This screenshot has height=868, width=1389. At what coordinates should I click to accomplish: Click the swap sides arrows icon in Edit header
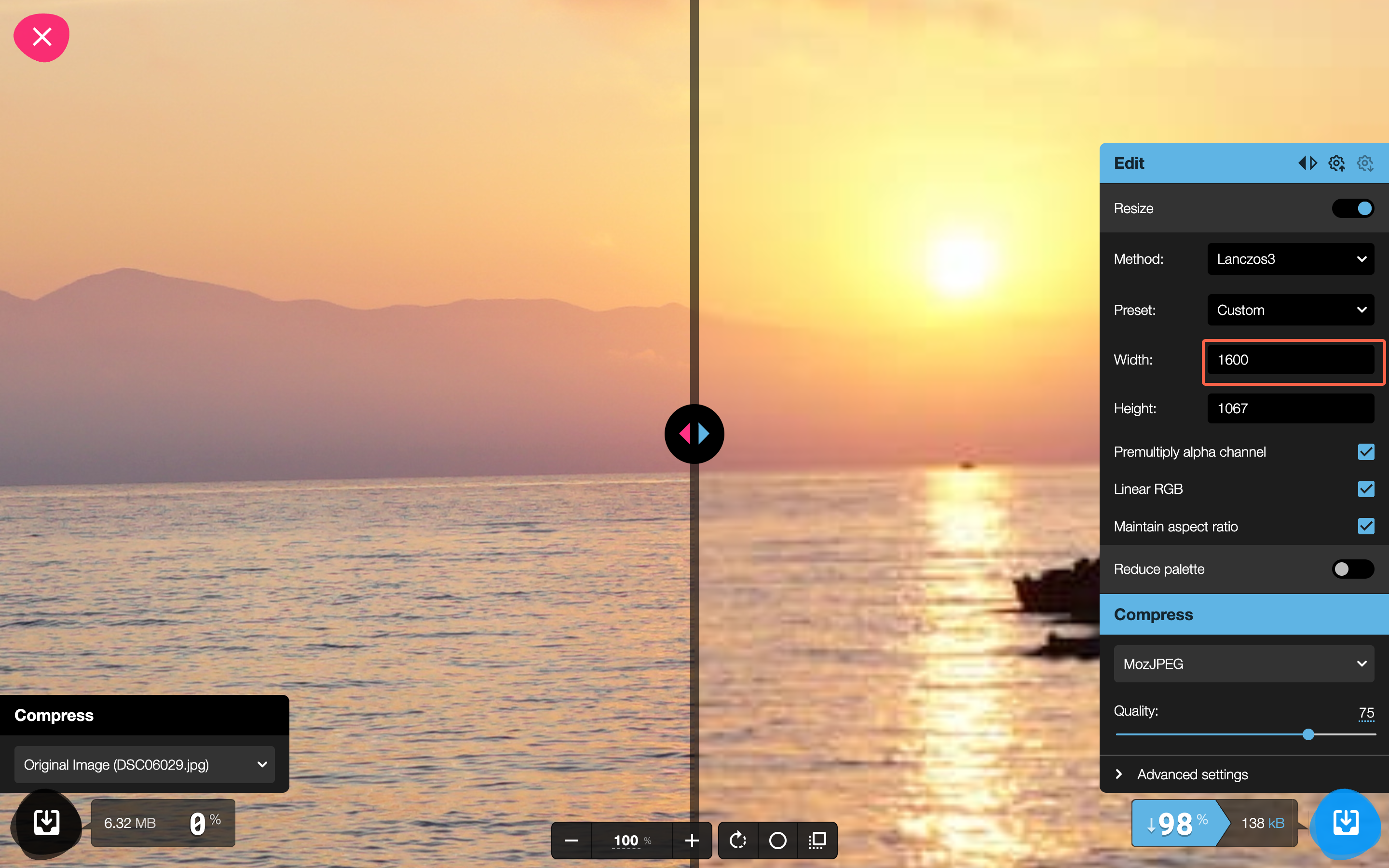tap(1307, 163)
